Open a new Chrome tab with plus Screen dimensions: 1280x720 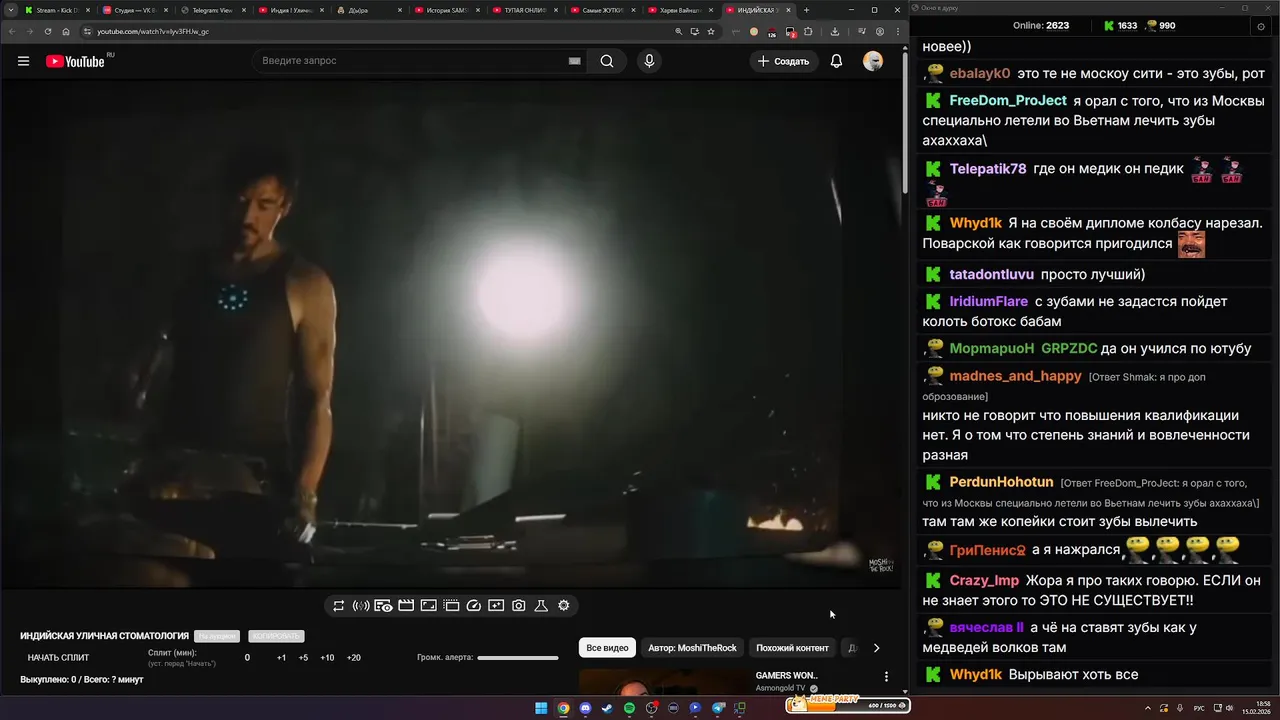[807, 10]
